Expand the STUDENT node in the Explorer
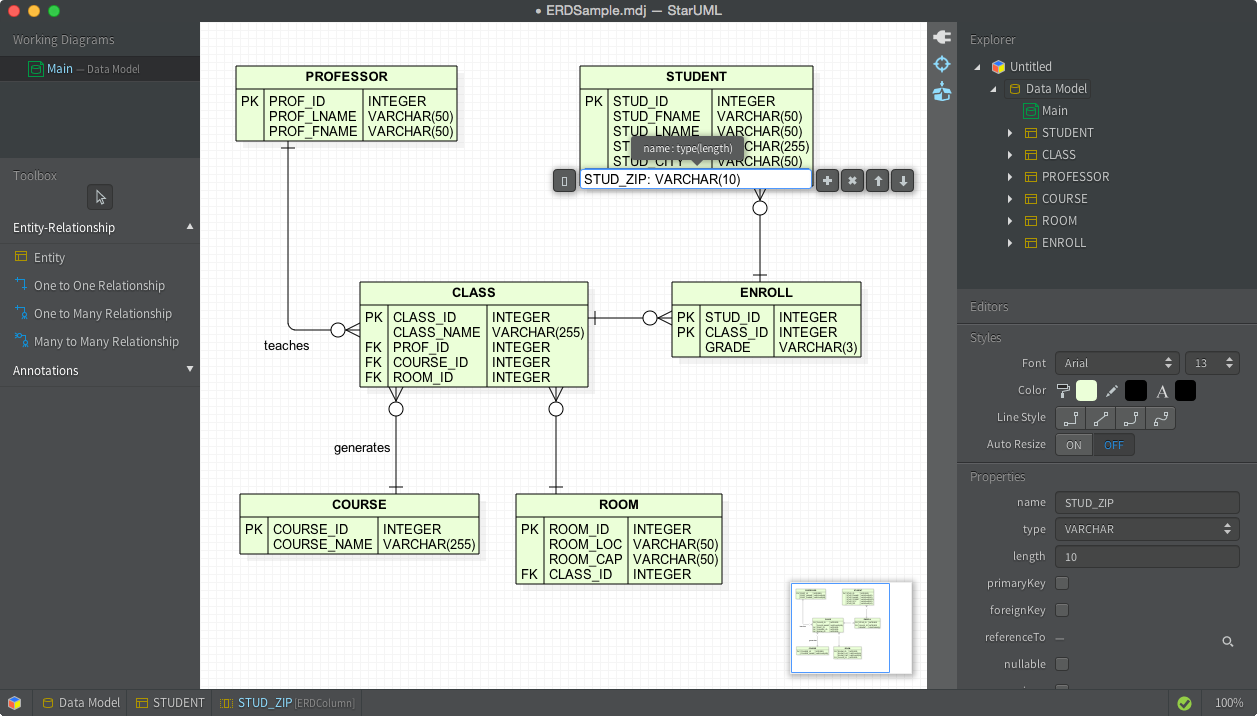This screenshot has height=716, width=1257. (x=1009, y=132)
